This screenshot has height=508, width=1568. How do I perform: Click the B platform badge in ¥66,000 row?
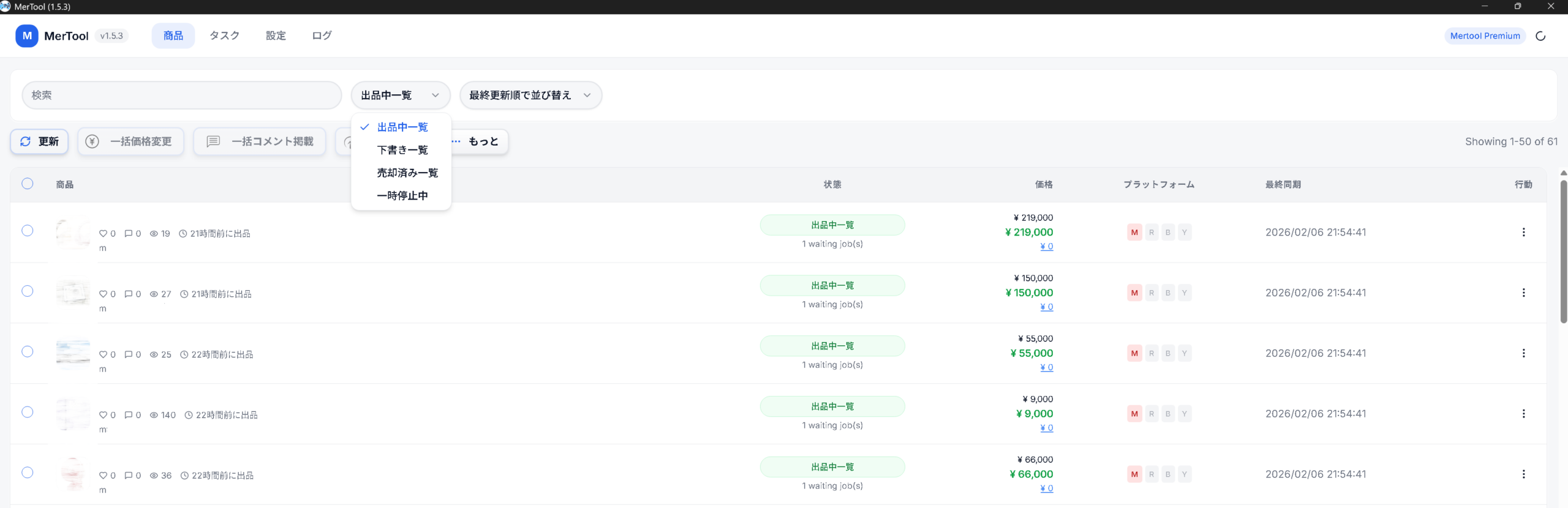point(1168,474)
